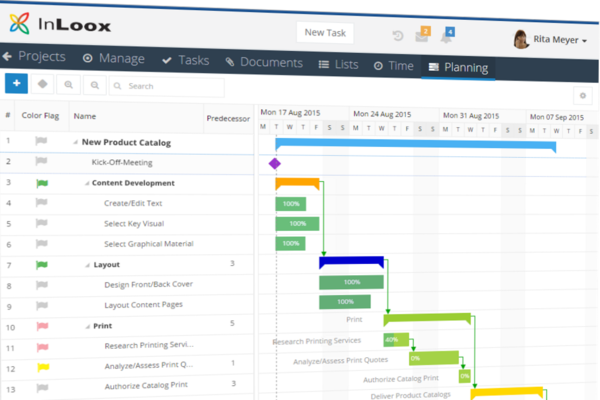This screenshot has height=400, width=600.
Task: Click the zoom in magnifier button
Action: pos(68,85)
